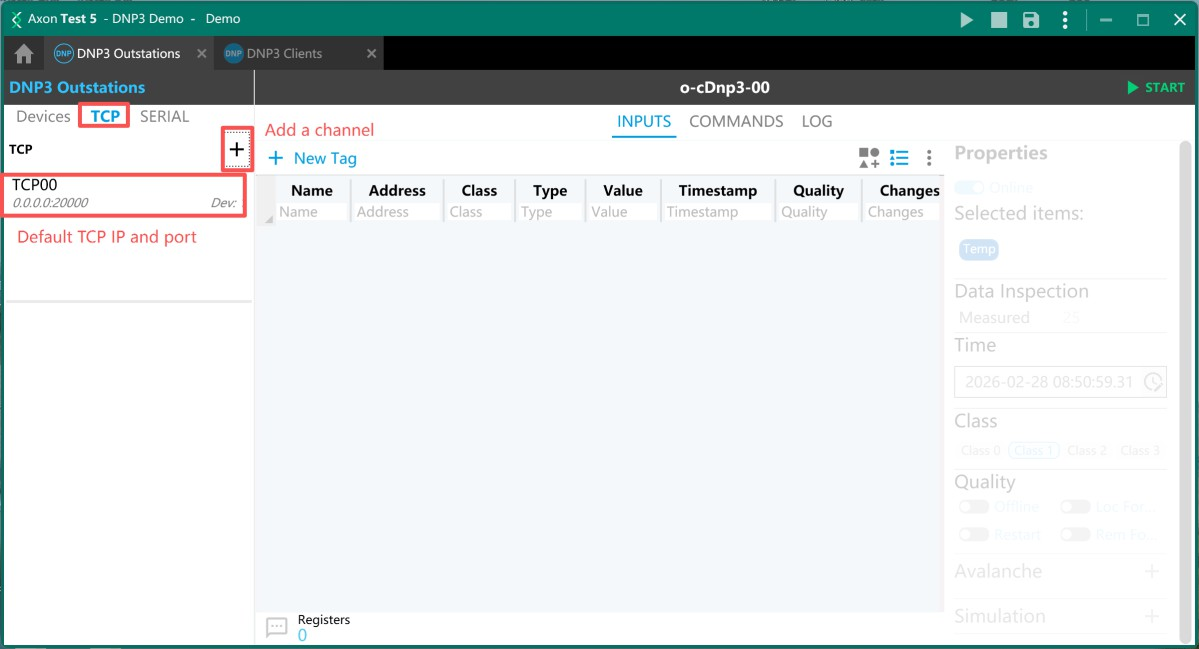Screen dimensions: 1199x649
Task: Click the Home icon tab
Action: pyautogui.click(x=24, y=54)
